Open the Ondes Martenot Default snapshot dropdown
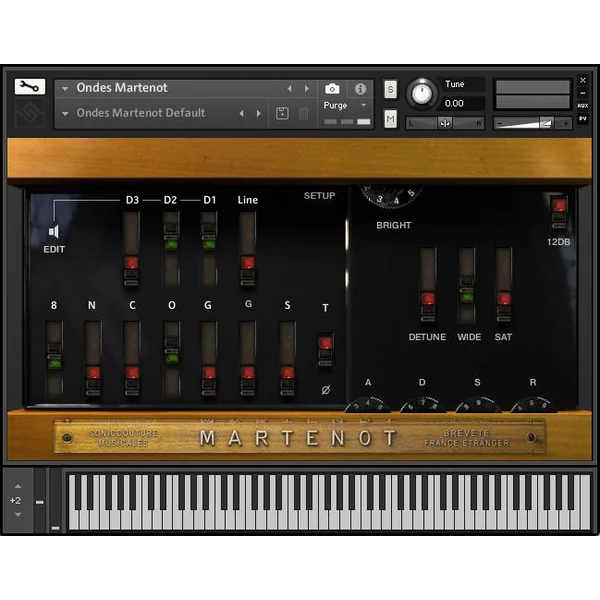The width and height of the screenshot is (600, 600). [65, 114]
